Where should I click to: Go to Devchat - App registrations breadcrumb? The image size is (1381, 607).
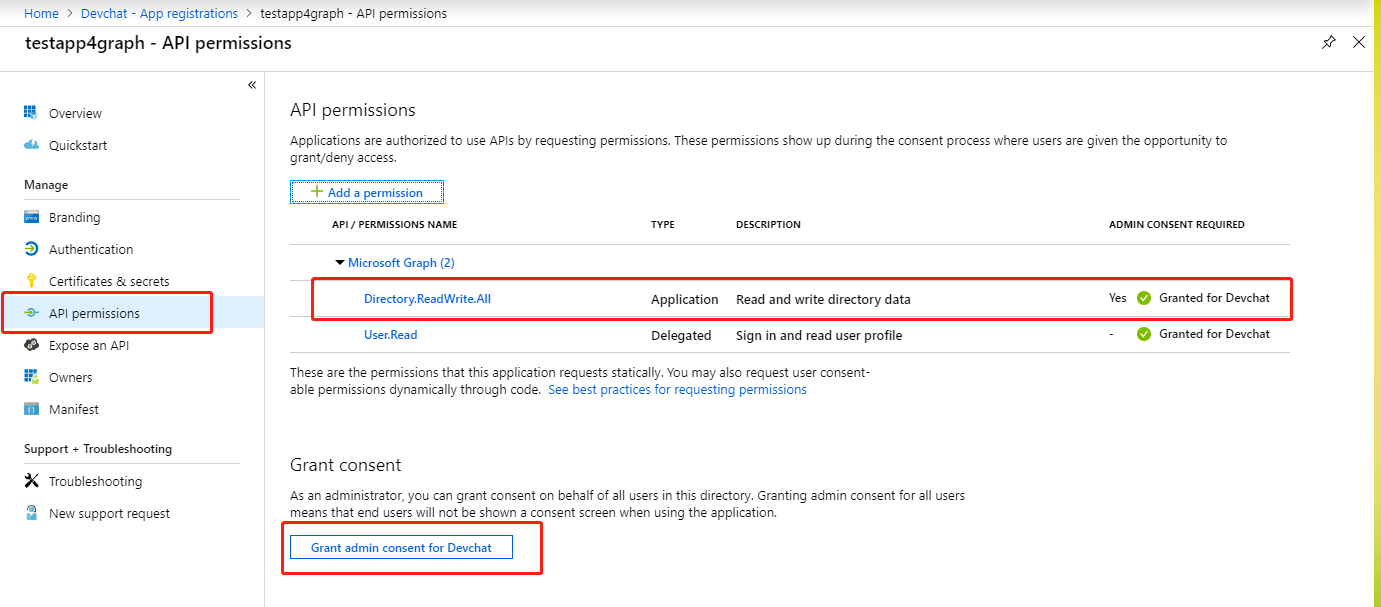pyautogui.click(x=166, y=14)
